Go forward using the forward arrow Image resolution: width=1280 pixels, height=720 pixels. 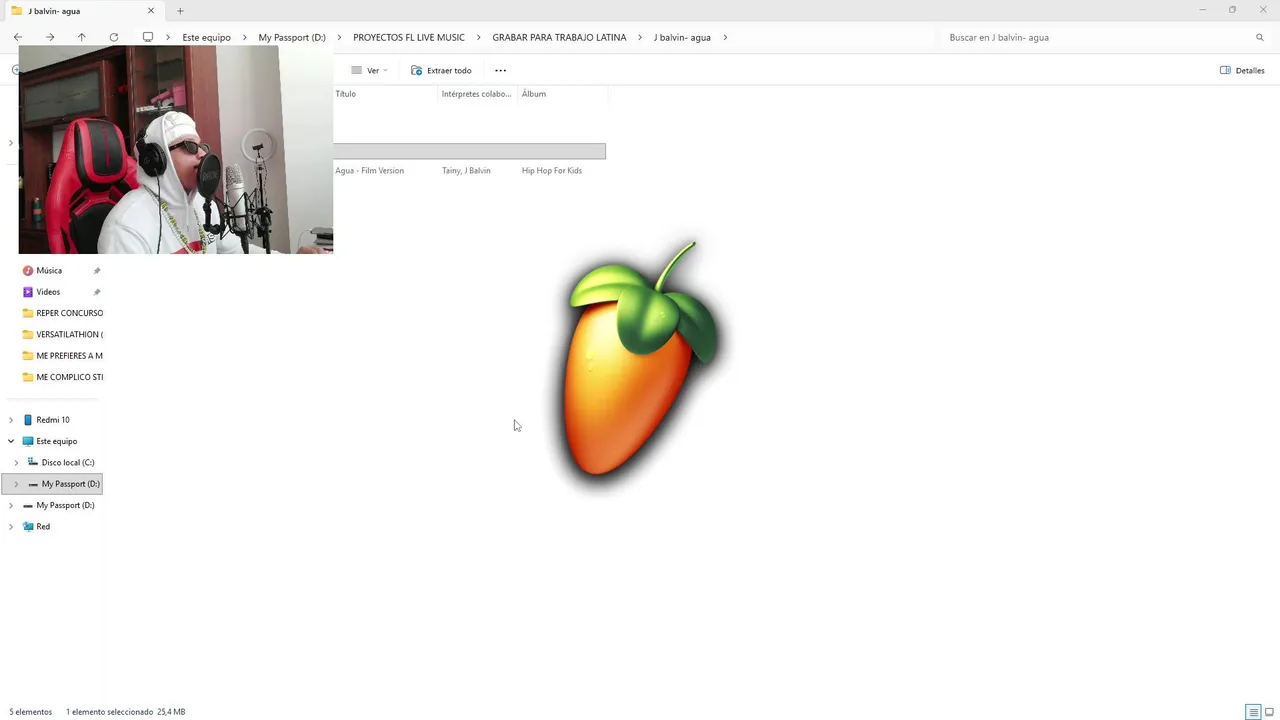[50, 37]
